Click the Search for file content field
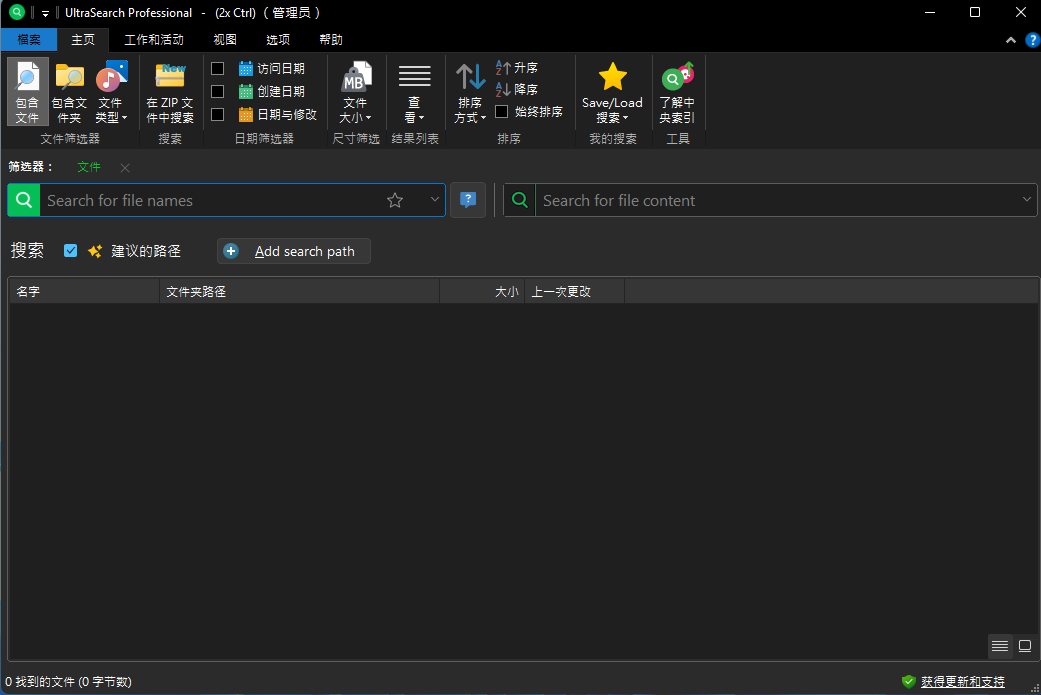The height and width of the screenshot is (695, 1041). [x=775, y=200]
